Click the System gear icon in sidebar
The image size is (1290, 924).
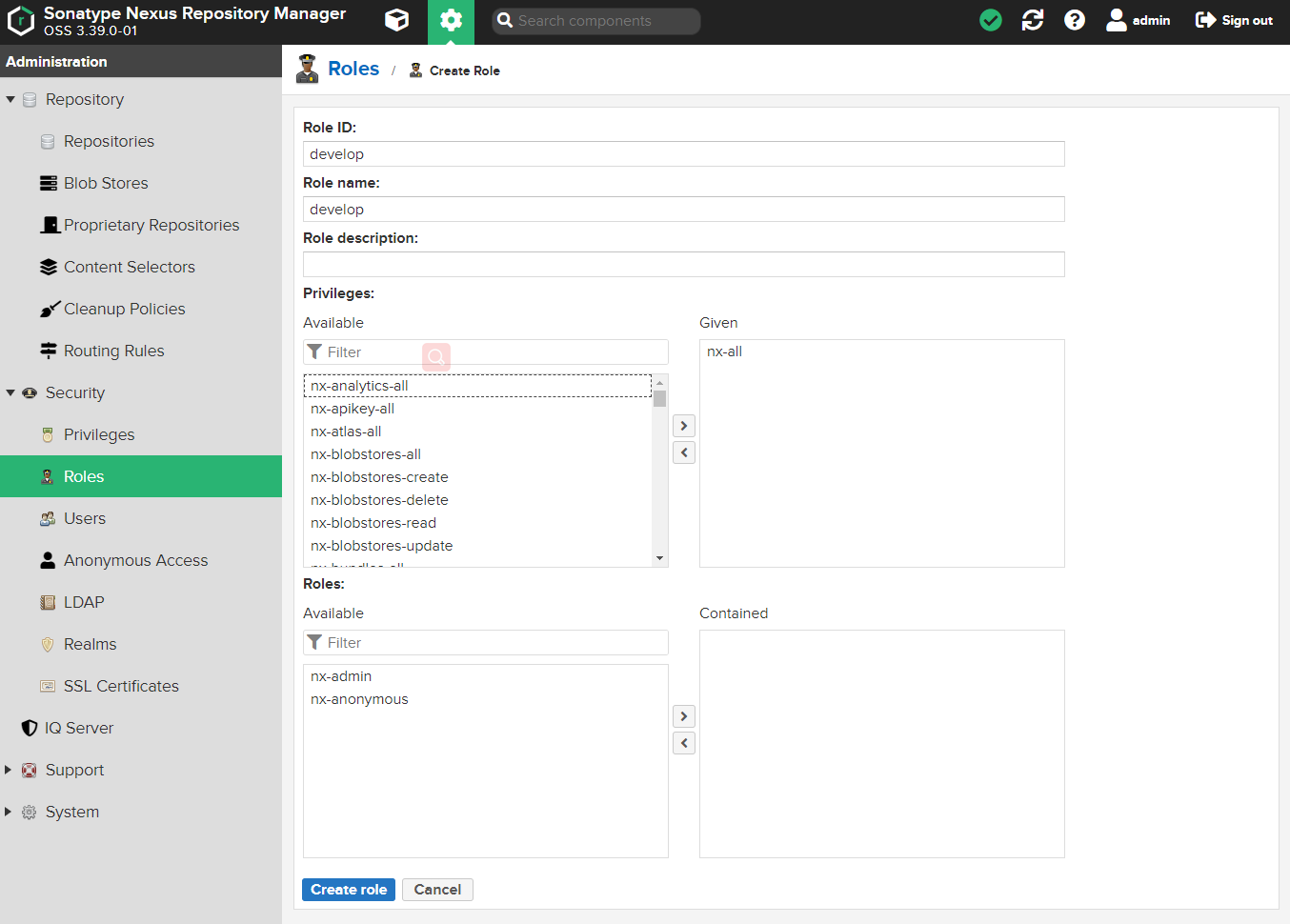tap(30, 812)
